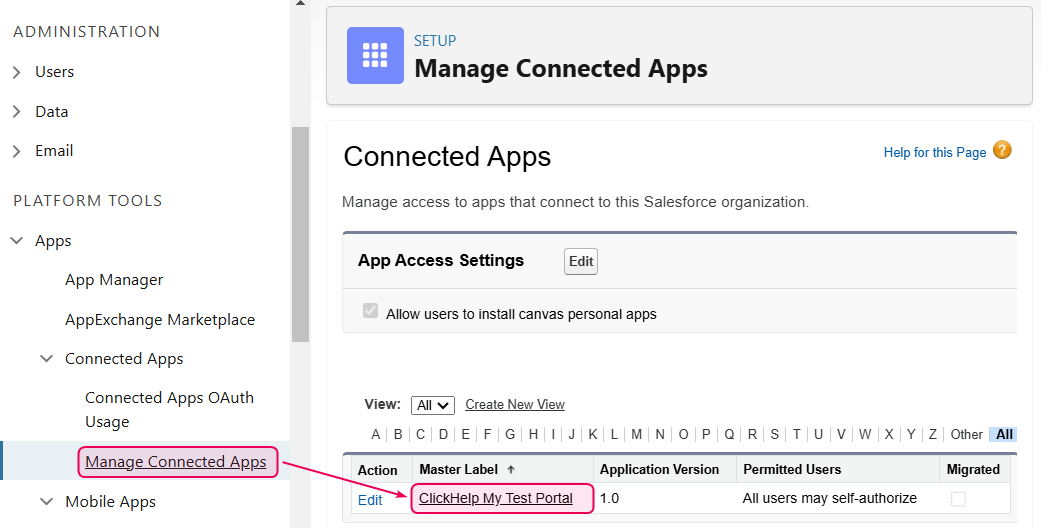Sort by Master Label column header

coord(458,470)
